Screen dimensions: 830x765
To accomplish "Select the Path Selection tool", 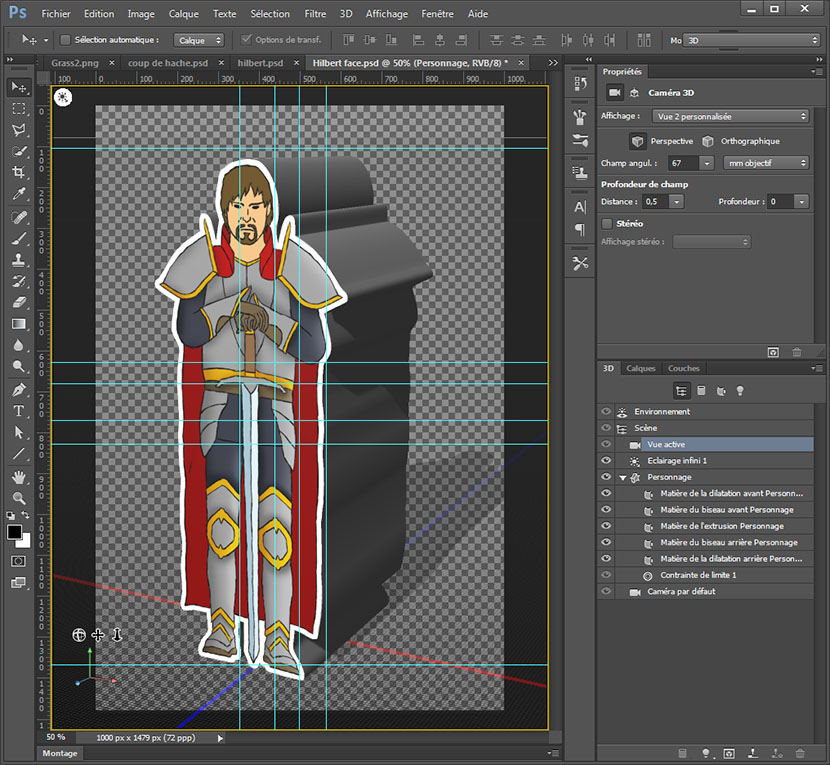I will 19,433.
